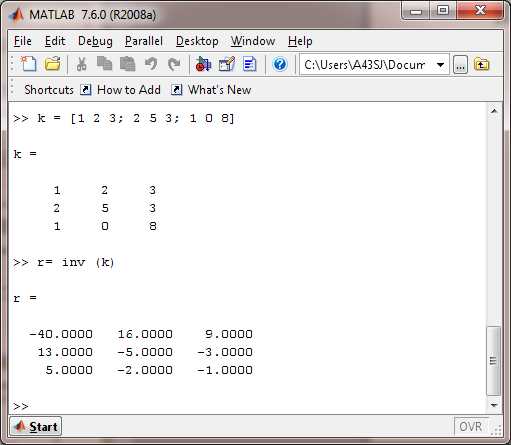Screen dimensions: 511x445
Task: Click the Undo arrow icon
Action: pyautogui.click(x=151, y=64)
